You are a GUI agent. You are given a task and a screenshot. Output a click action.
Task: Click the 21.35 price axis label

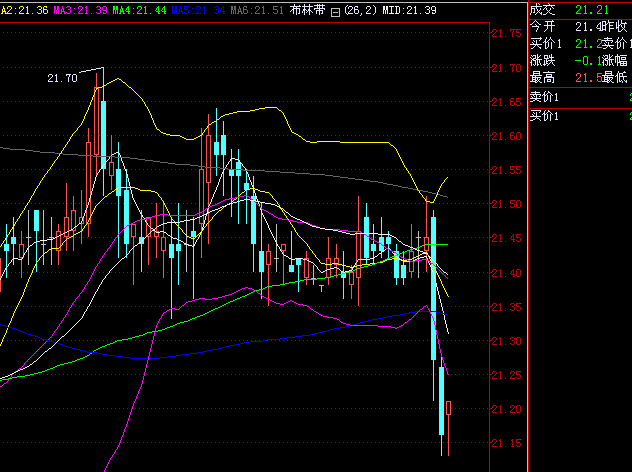[506, 307]
